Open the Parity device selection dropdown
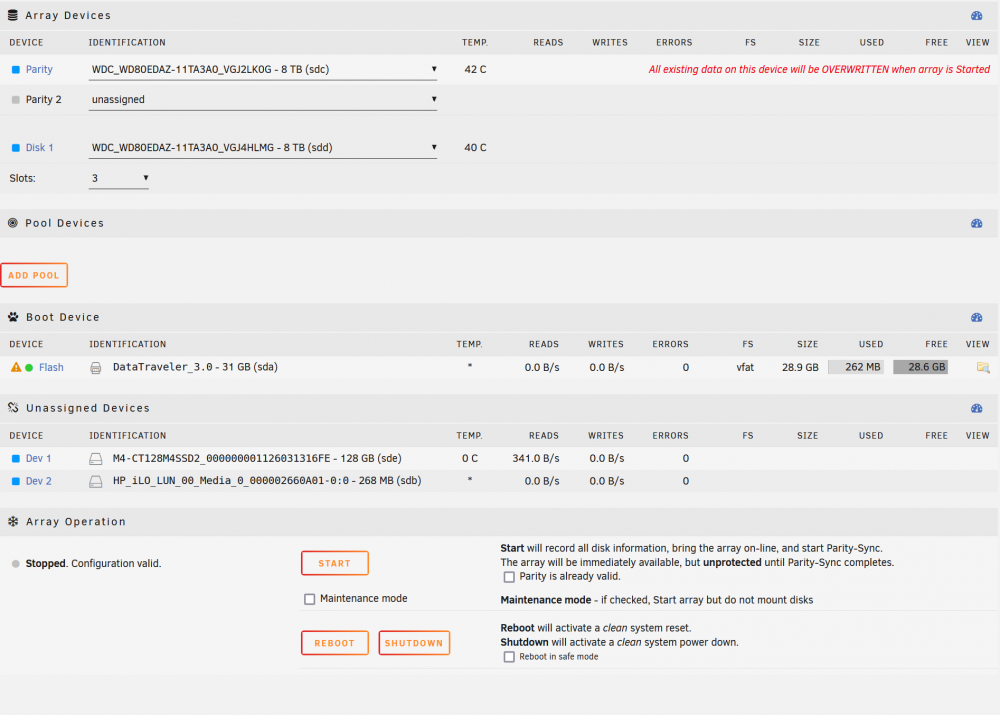Image resolution: width=1000 pixels, height=715 pixels. coord(263,70)
